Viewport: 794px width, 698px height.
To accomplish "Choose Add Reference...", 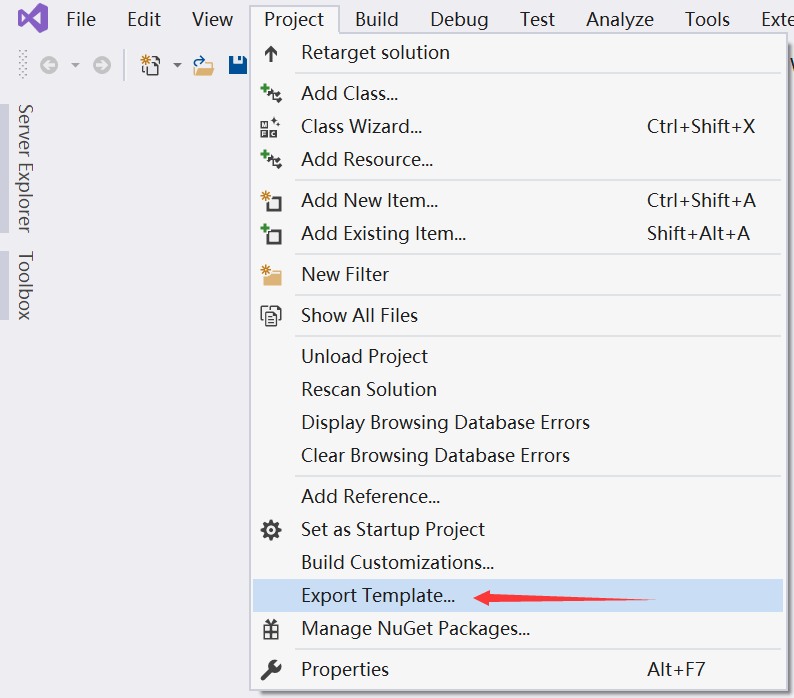I will point(518,496).
